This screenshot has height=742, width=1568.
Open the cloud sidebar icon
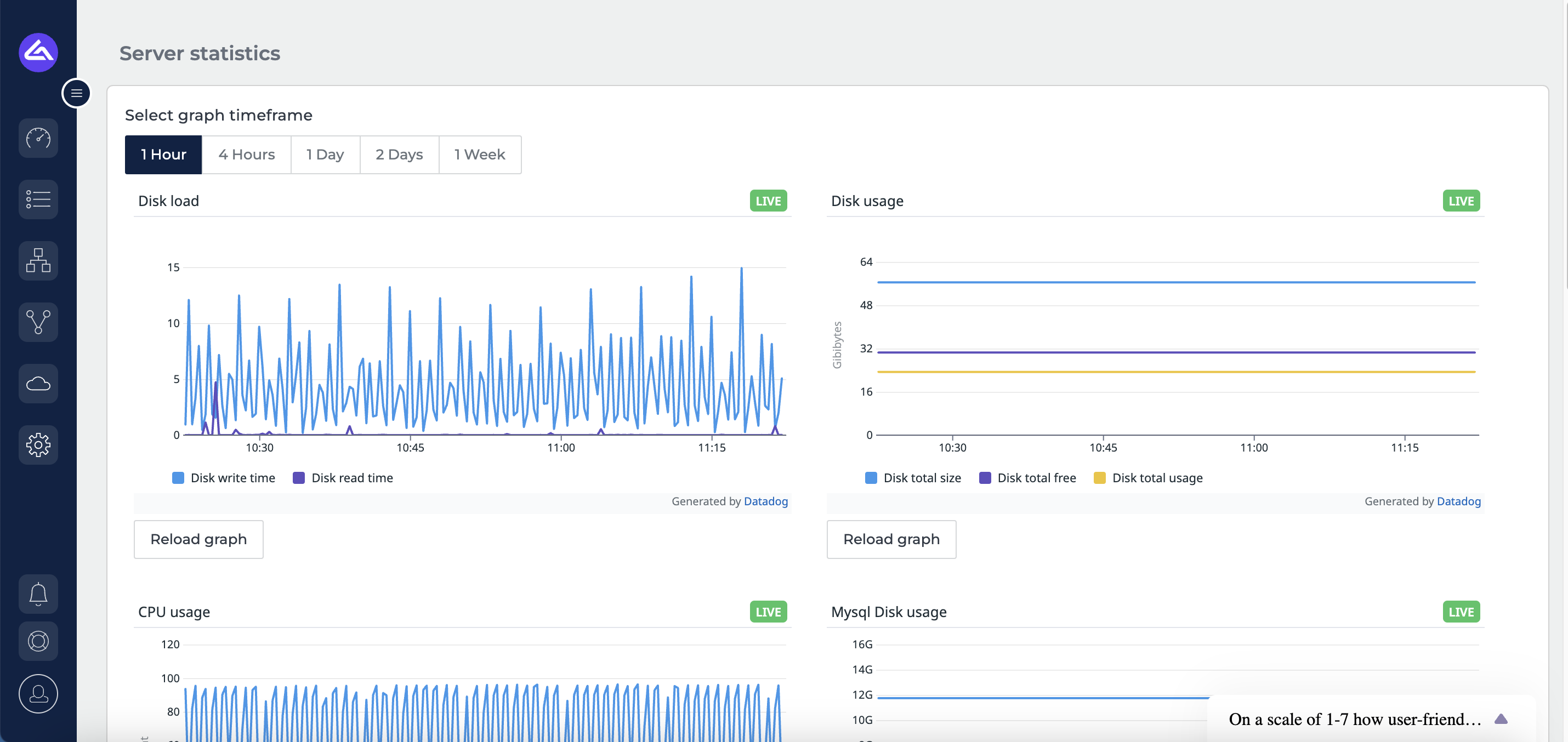pos(38,383)
